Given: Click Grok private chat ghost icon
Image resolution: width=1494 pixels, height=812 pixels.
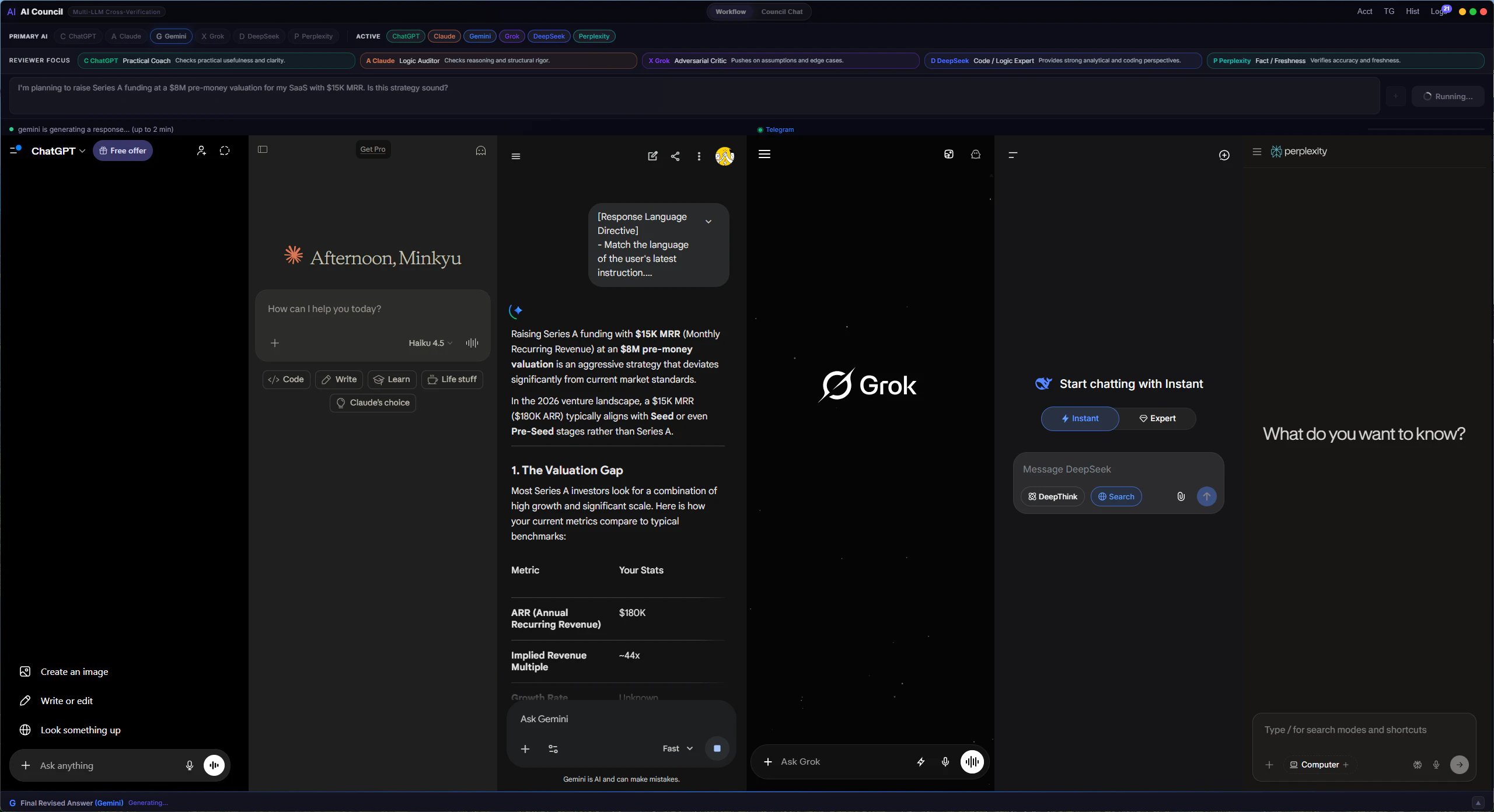Looking at the screenshot, I should pos(976,154).
